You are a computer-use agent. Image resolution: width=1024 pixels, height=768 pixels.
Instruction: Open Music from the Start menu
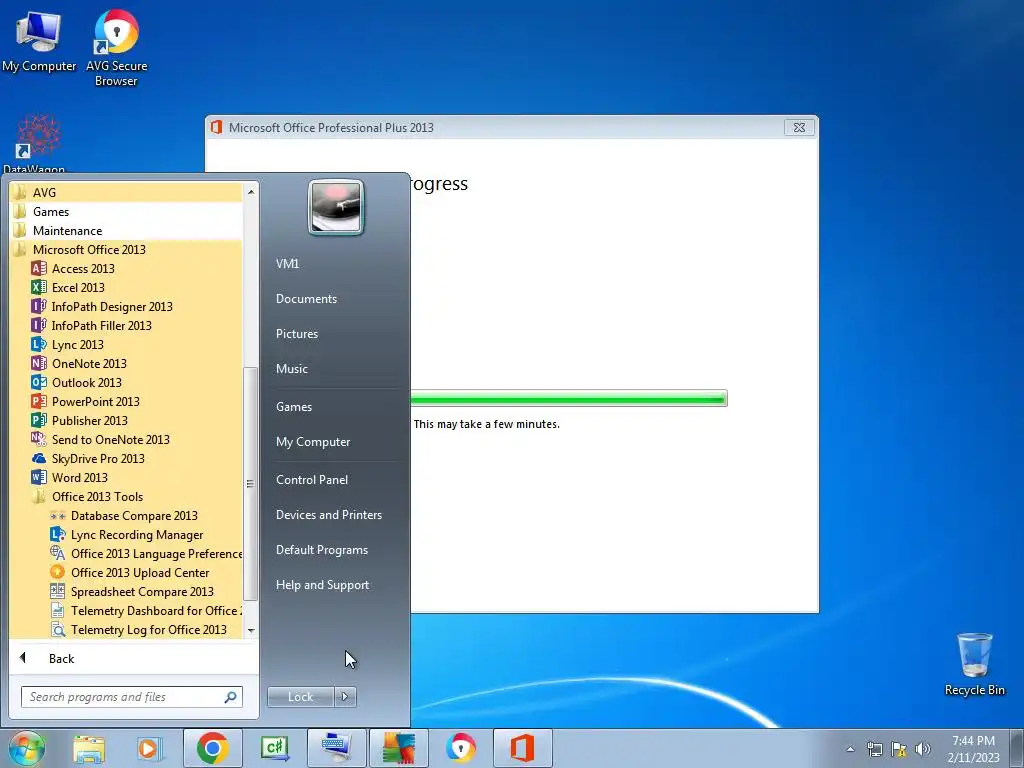pyautogui.click(x=291, y=369)
